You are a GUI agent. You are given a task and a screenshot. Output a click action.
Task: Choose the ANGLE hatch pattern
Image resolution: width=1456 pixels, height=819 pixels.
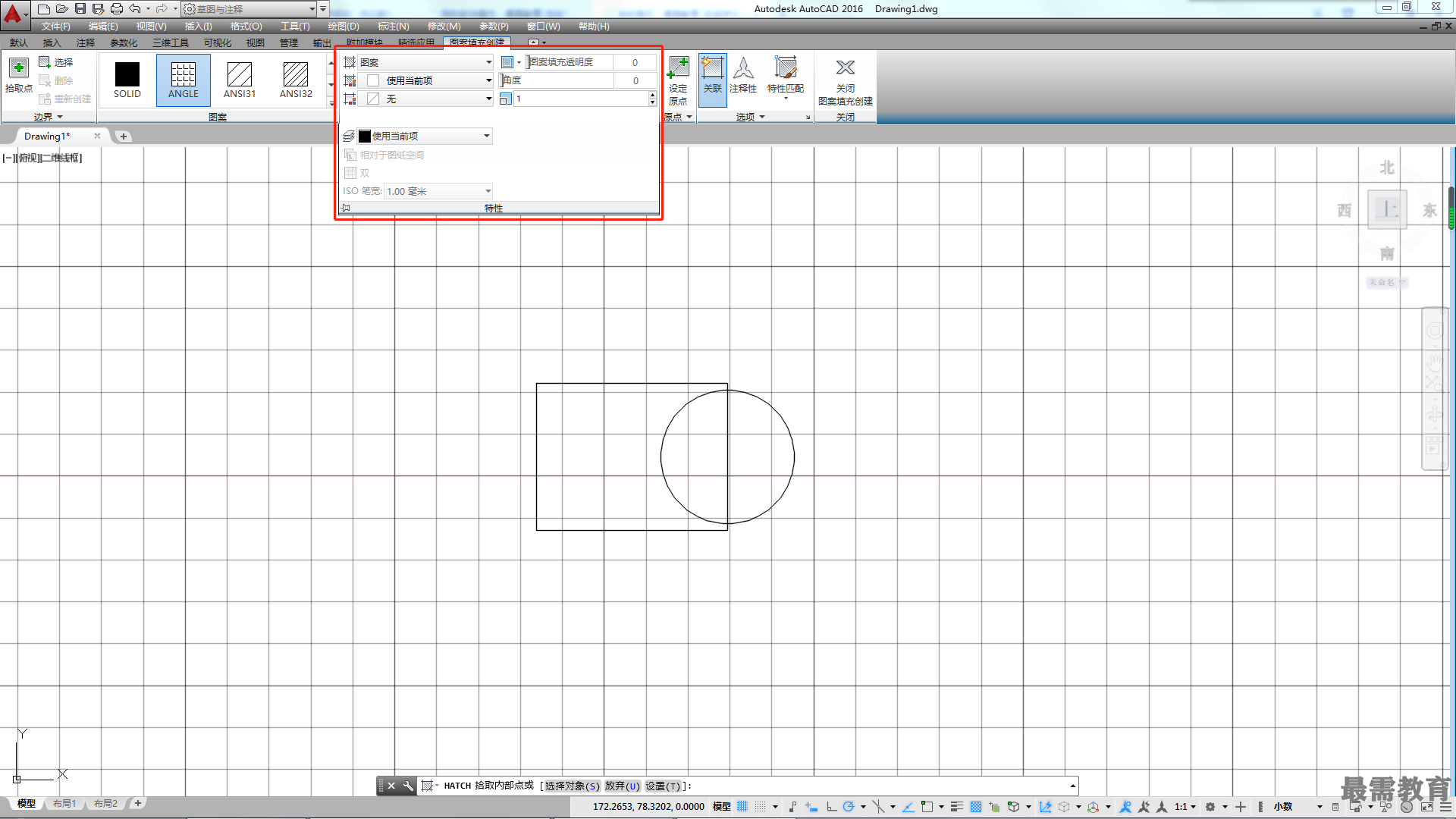(183, 80)
